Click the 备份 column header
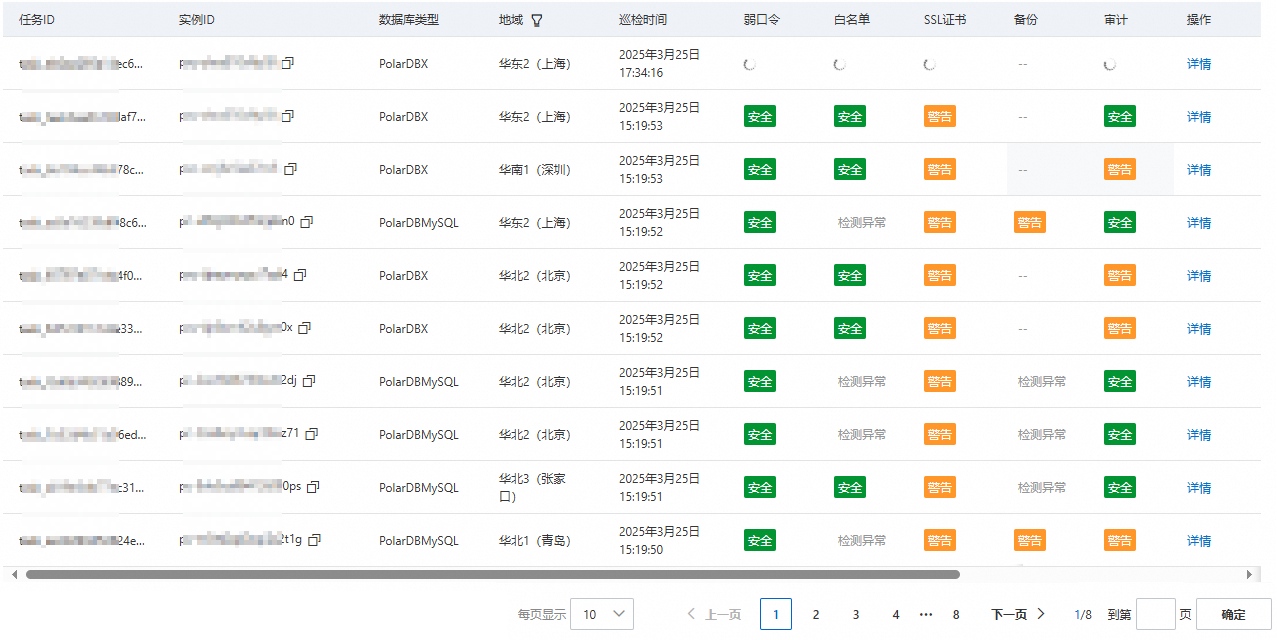This screenshot has height=640, width=1277. pyautogui.click(x=1026, y=20)
